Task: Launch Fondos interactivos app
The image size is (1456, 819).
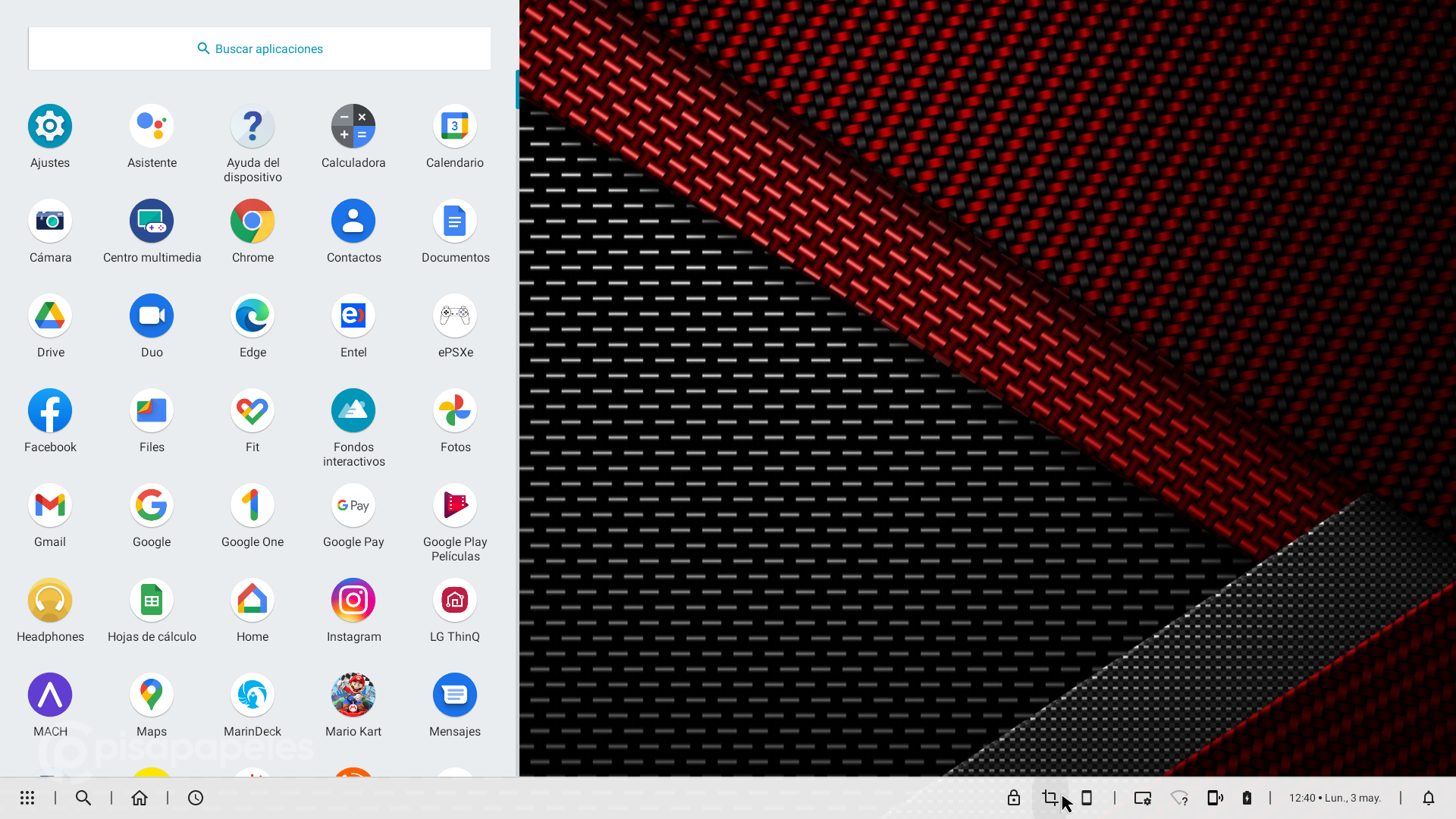Action: click(353, 411)
